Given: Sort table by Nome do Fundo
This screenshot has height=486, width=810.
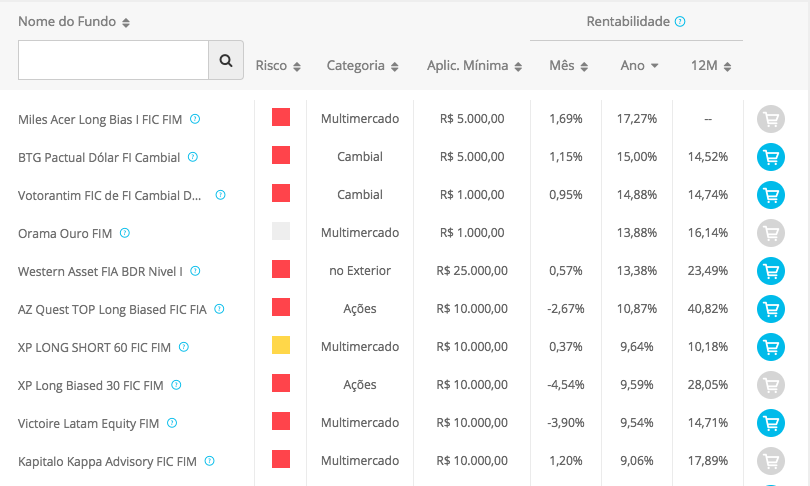Looking at the screenshot, I should 74,22.
